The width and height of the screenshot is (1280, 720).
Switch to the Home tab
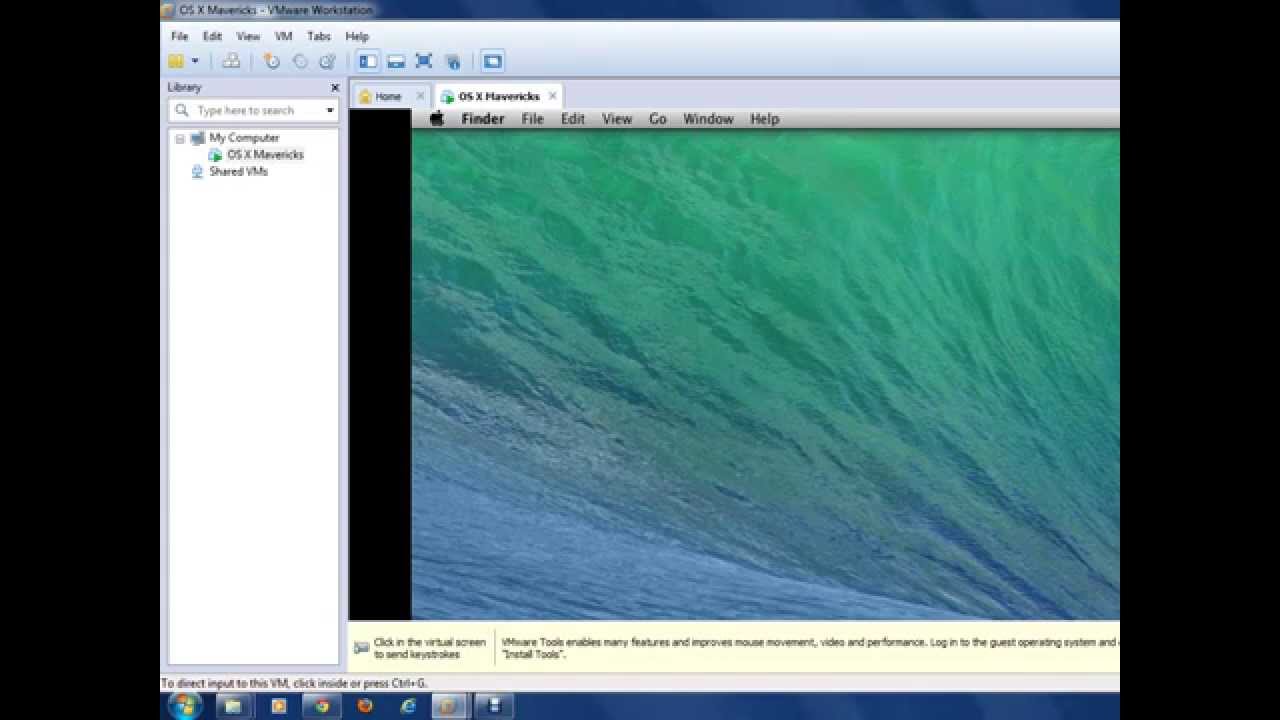(x=388, y=97)
